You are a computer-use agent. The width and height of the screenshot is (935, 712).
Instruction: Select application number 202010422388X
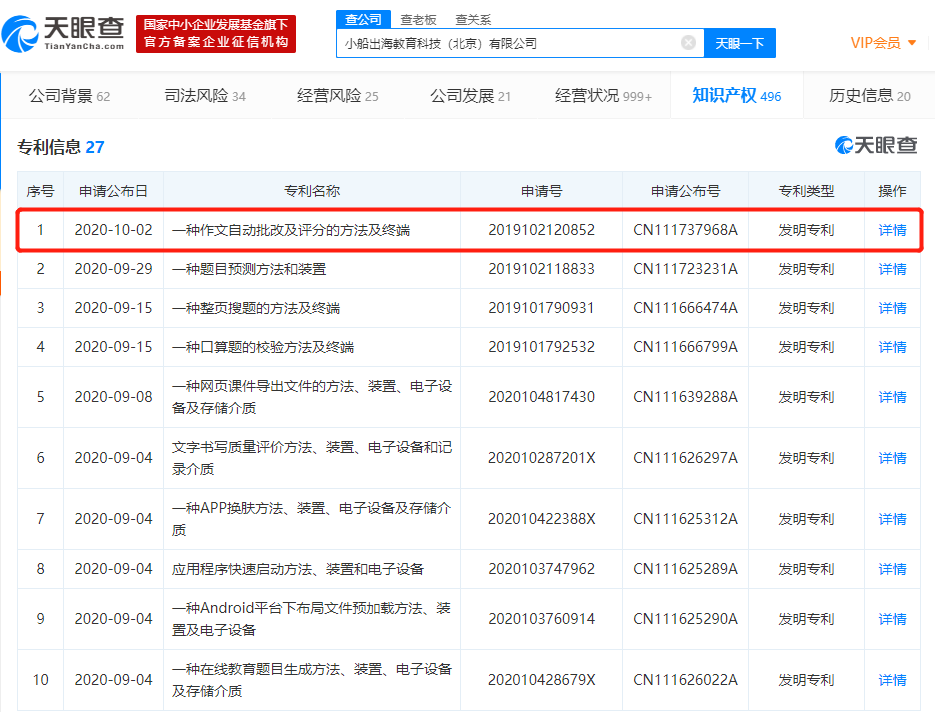tap(541, 519)
